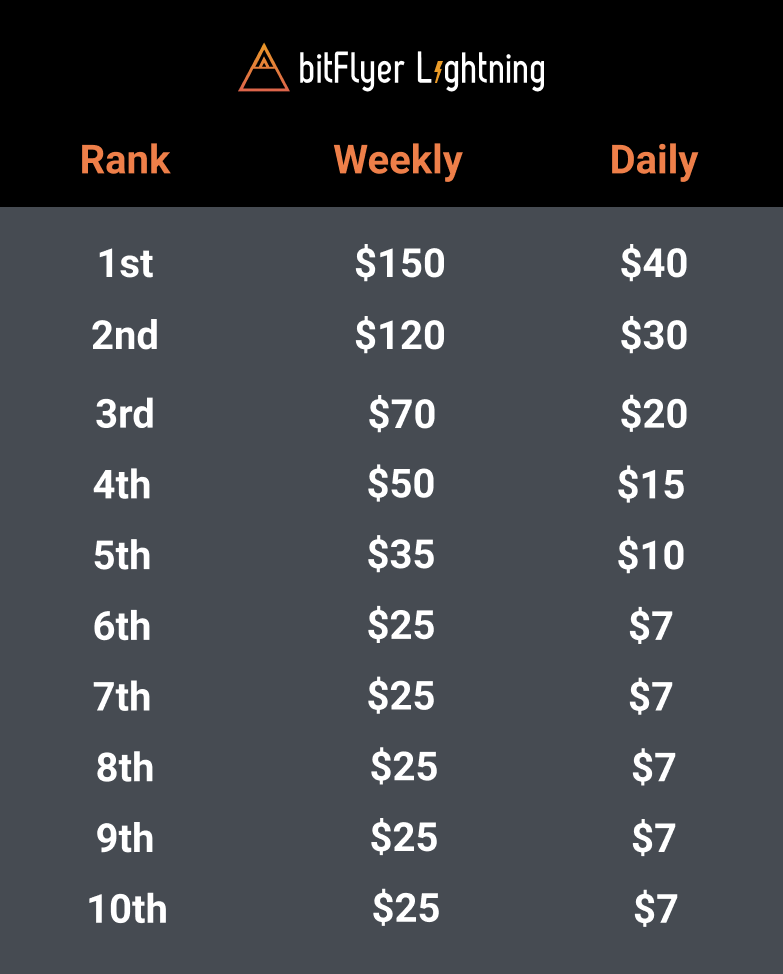783x974 pixels.
Task: Click the $15 daily prize
Action: click(651, 484)
